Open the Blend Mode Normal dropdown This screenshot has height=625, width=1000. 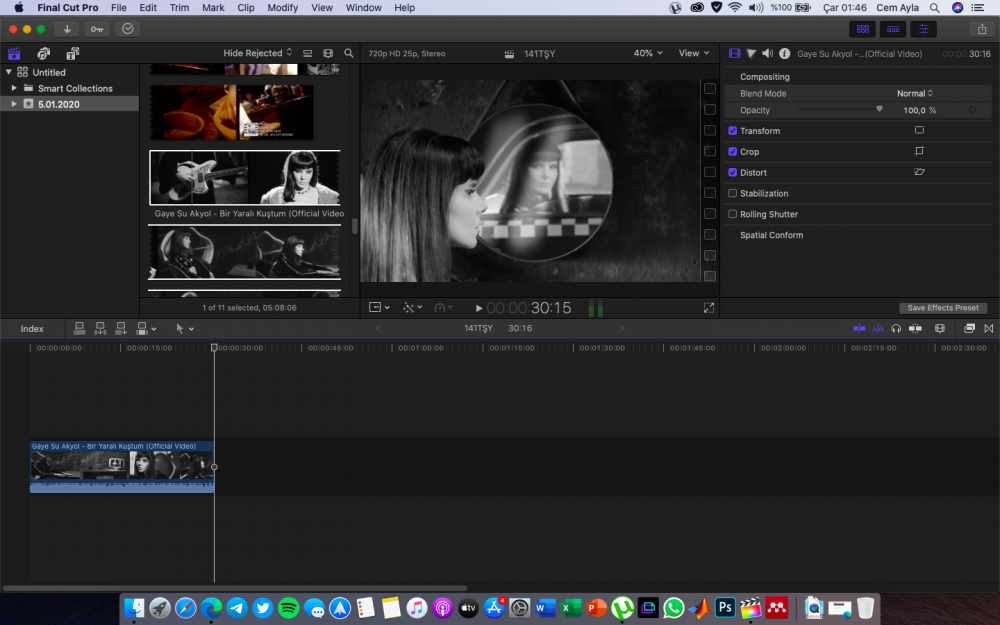click(x=914, y=94)
